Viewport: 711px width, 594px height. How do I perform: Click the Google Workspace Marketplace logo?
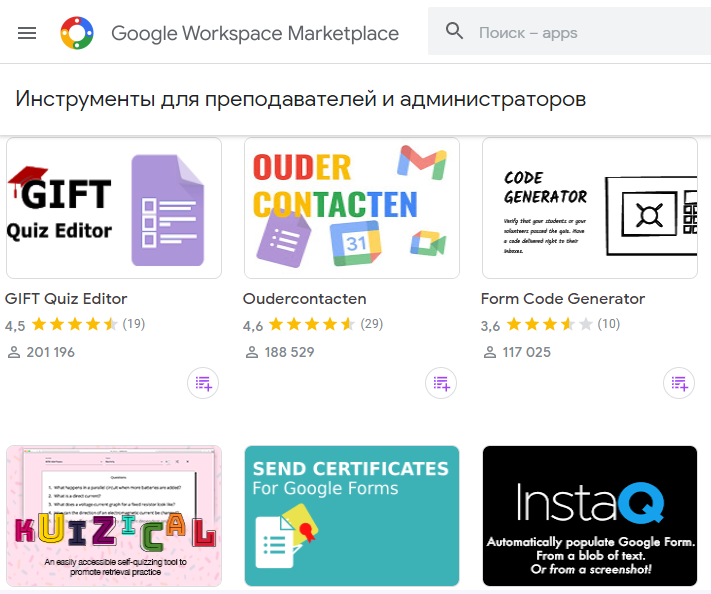pos(77,33)
